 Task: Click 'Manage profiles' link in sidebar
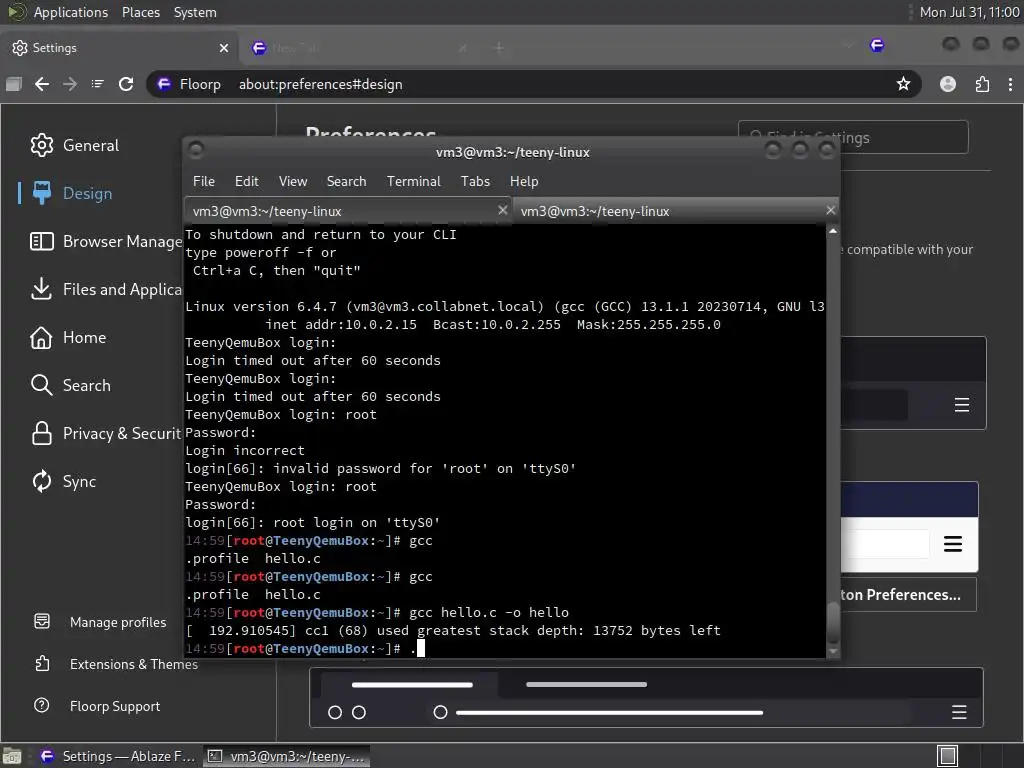118,622
